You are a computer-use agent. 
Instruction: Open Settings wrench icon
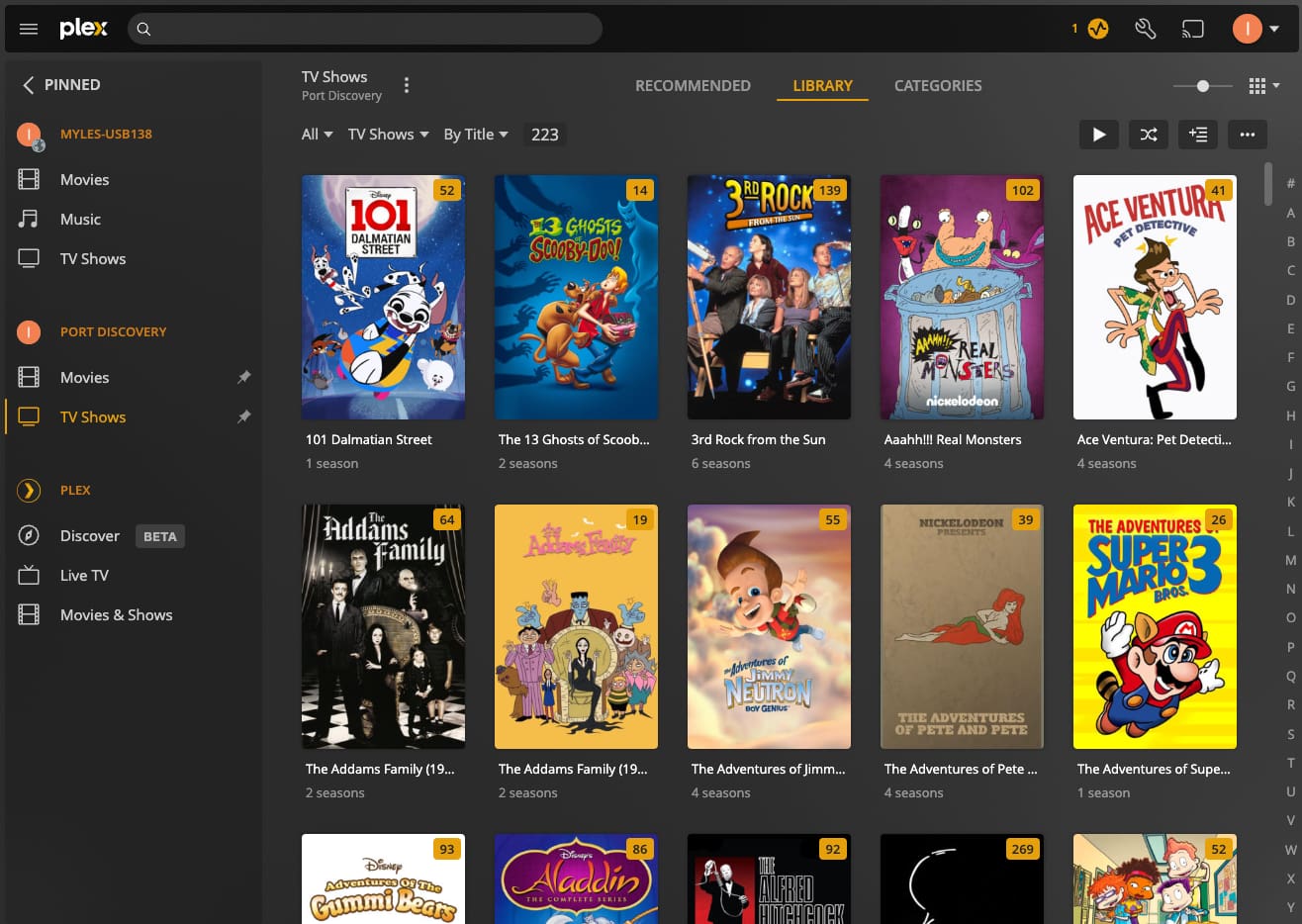pyautogui.click(x=1146, y=29)
